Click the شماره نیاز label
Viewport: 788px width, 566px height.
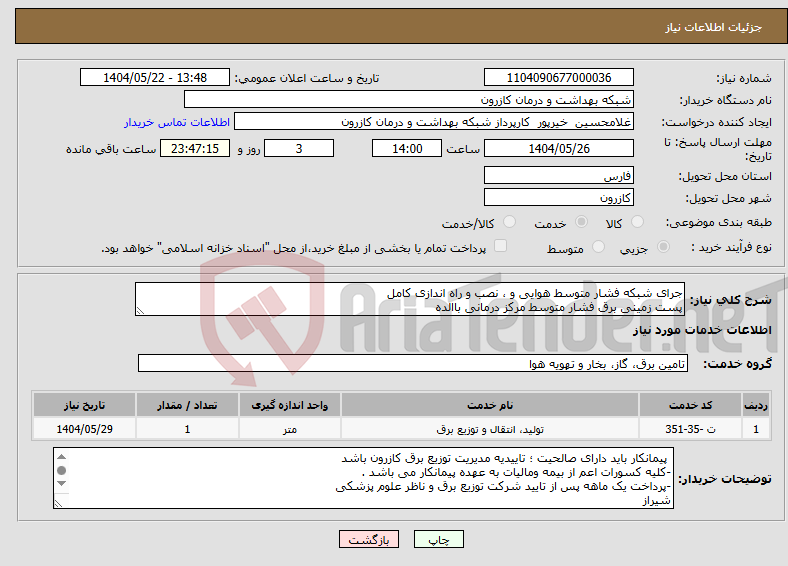[744, 78]
